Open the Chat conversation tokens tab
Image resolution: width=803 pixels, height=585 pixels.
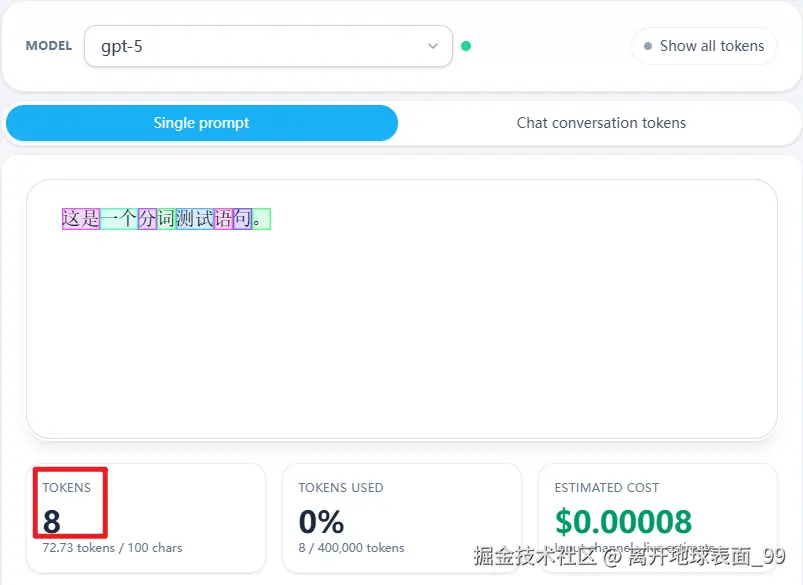coord(601,123)
